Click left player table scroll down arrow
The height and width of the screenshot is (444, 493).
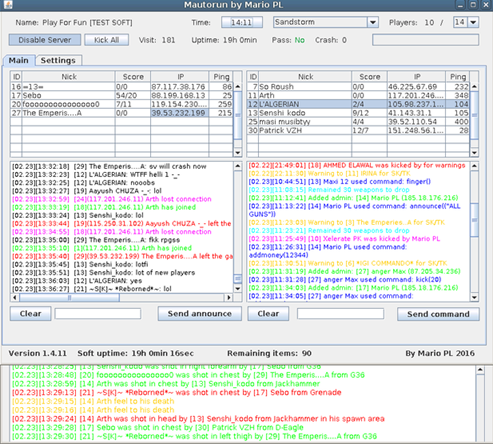coord(238,153)
